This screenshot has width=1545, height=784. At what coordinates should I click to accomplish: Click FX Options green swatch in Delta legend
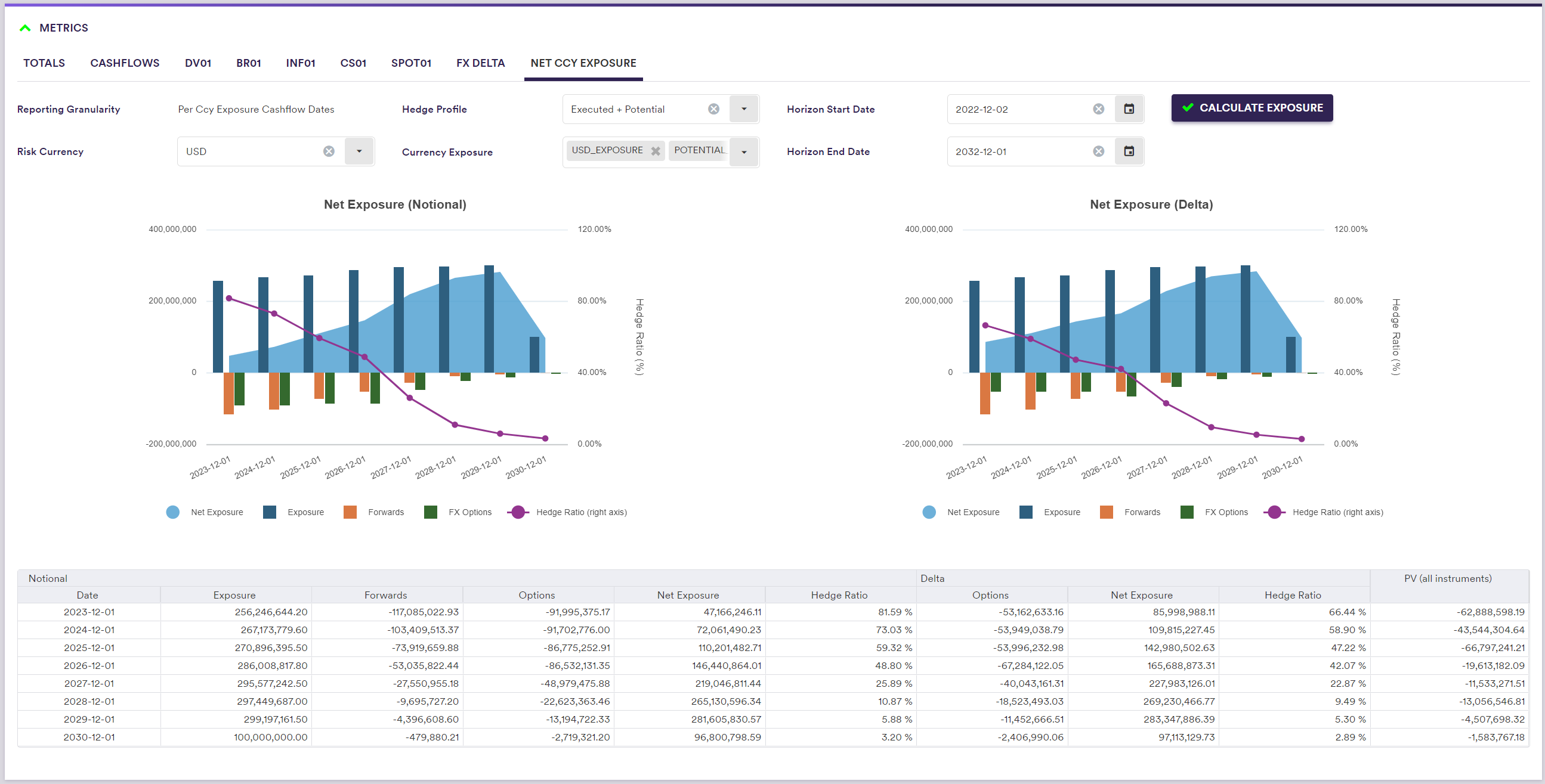1186,513
